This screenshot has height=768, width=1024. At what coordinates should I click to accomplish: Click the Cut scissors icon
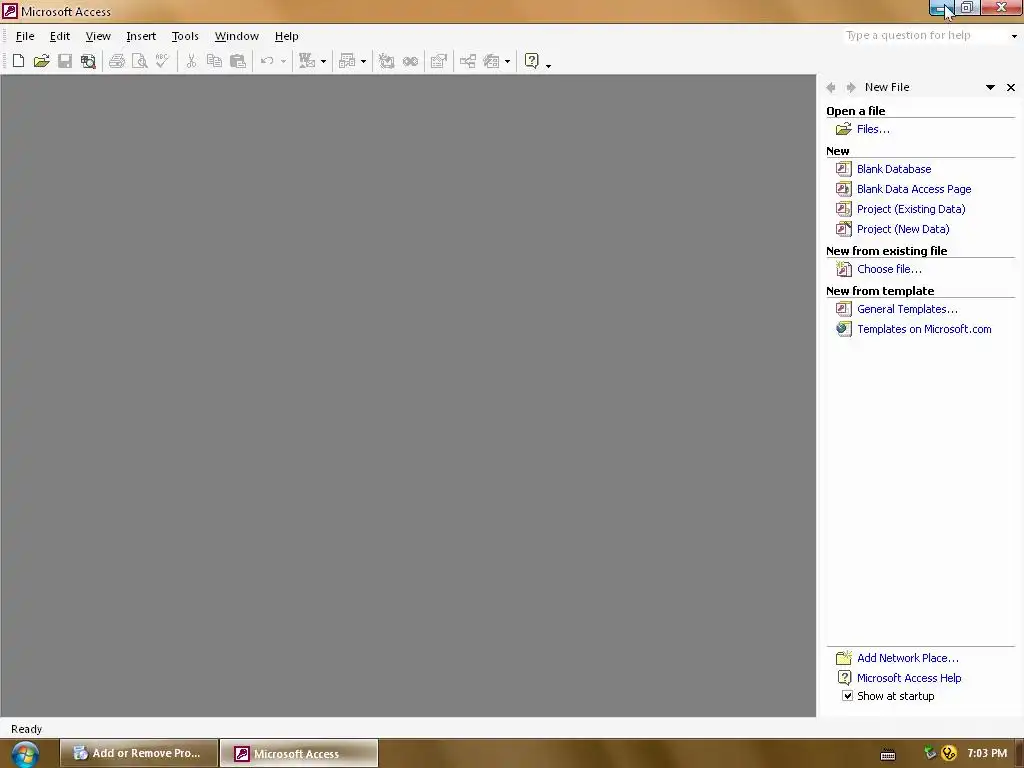pos(191,61)
